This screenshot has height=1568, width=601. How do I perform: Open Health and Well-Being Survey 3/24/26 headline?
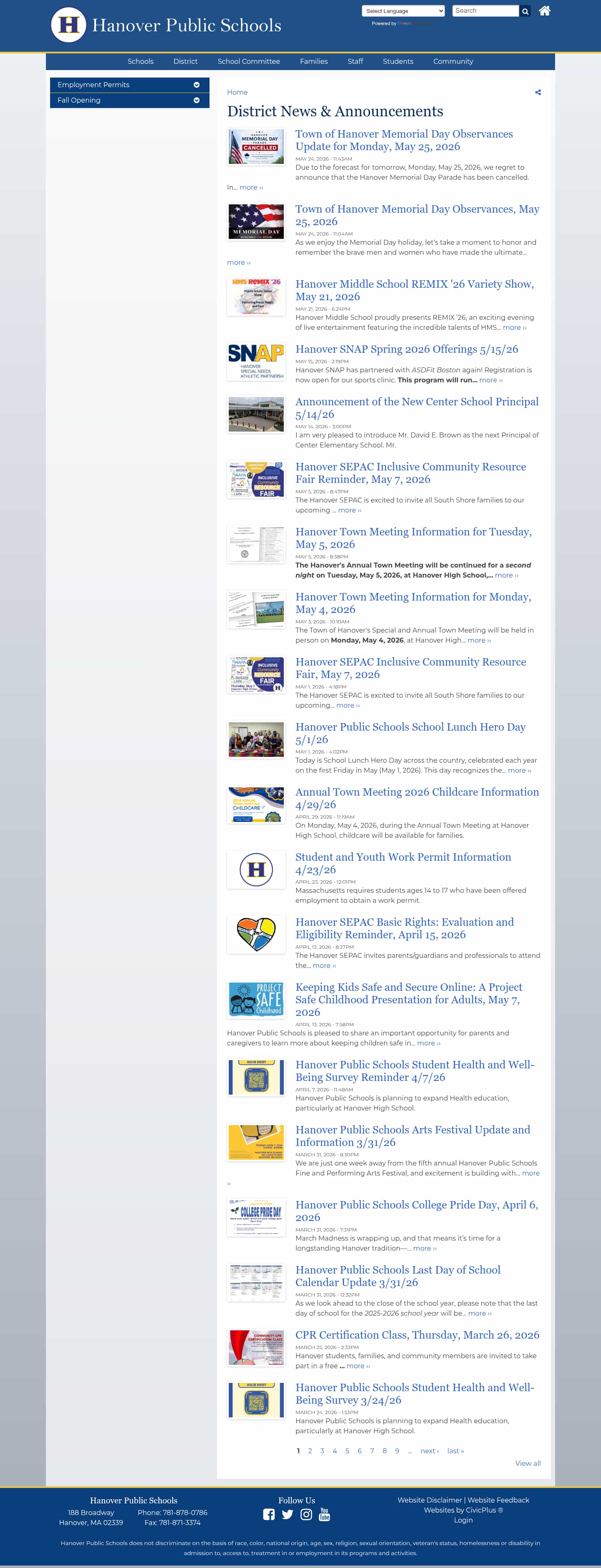tap(415, 1393)
